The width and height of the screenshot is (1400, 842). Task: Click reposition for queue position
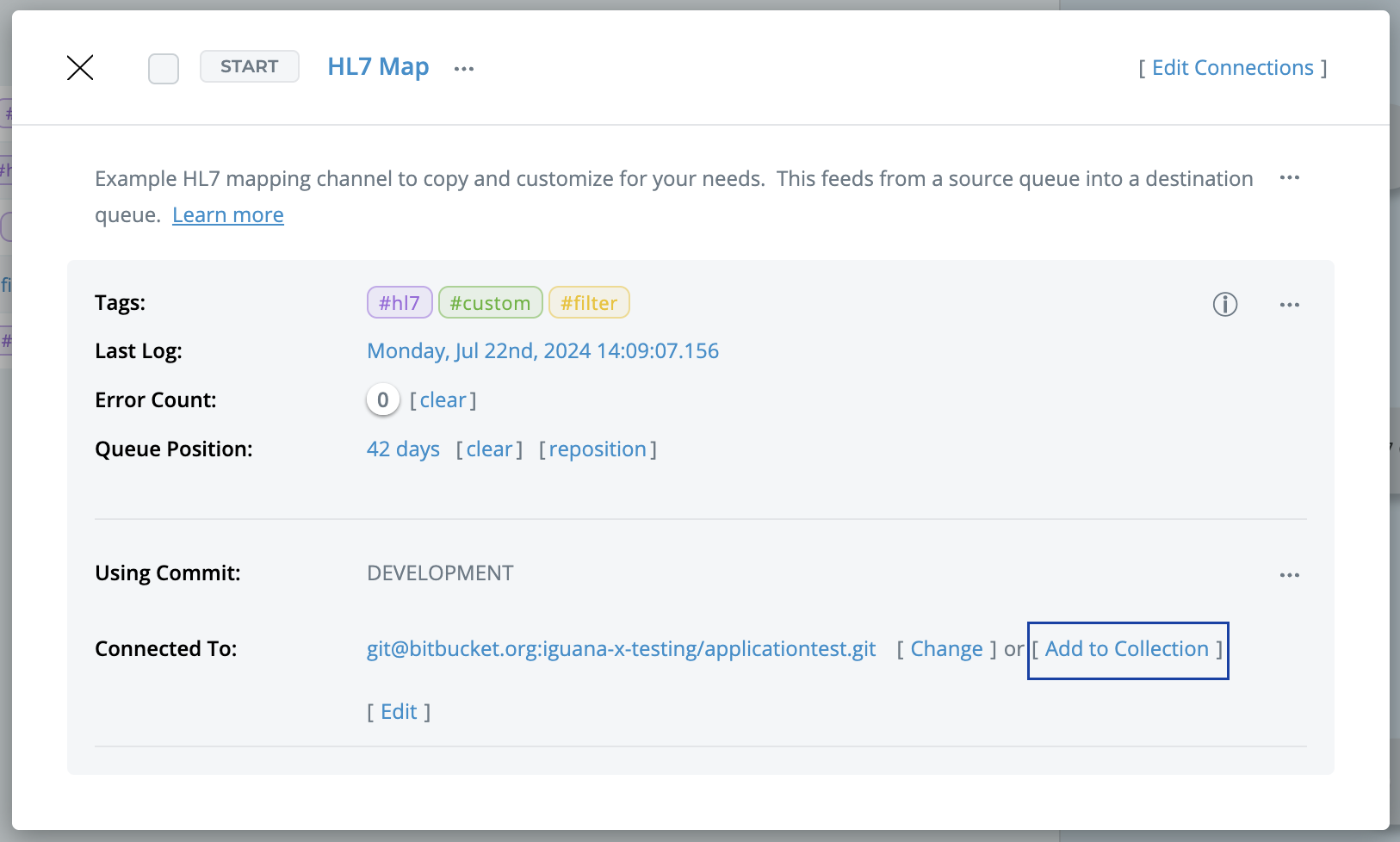point(598,449)
